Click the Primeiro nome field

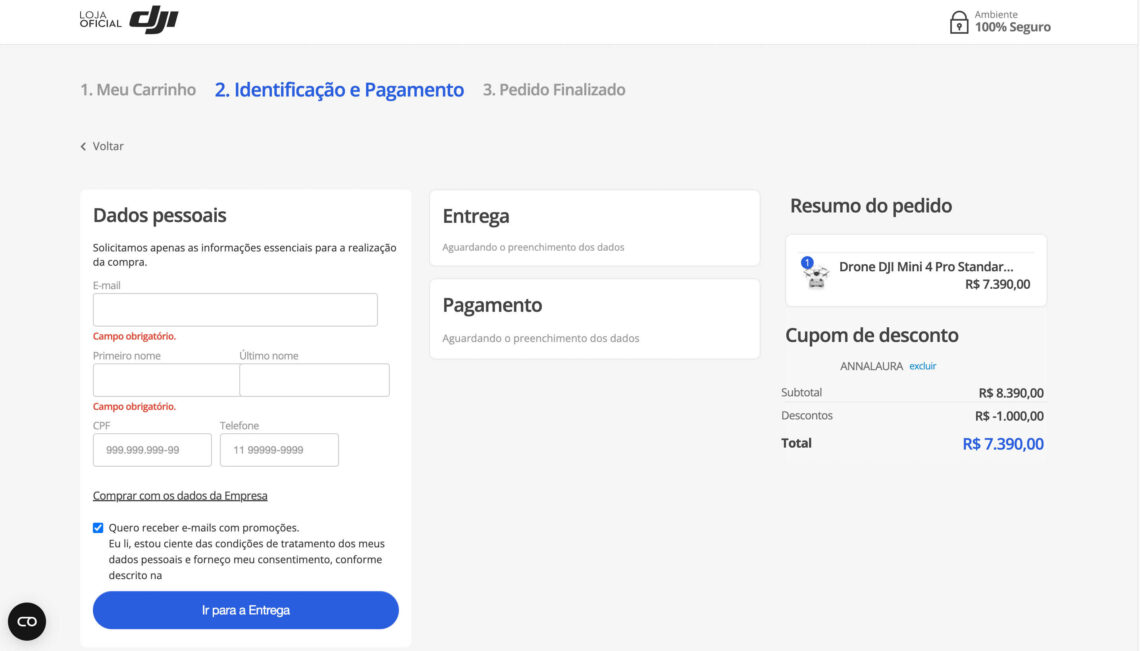[166, 380]
